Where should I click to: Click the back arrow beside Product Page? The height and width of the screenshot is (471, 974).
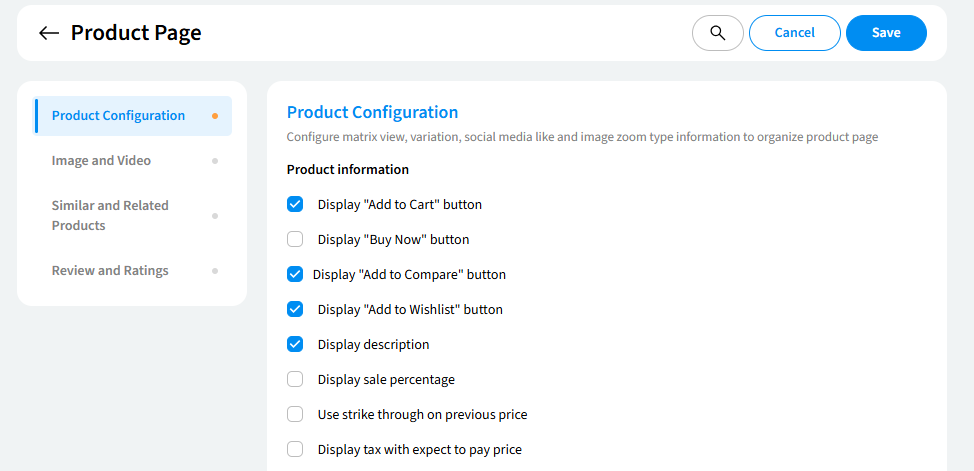point(49,33)
